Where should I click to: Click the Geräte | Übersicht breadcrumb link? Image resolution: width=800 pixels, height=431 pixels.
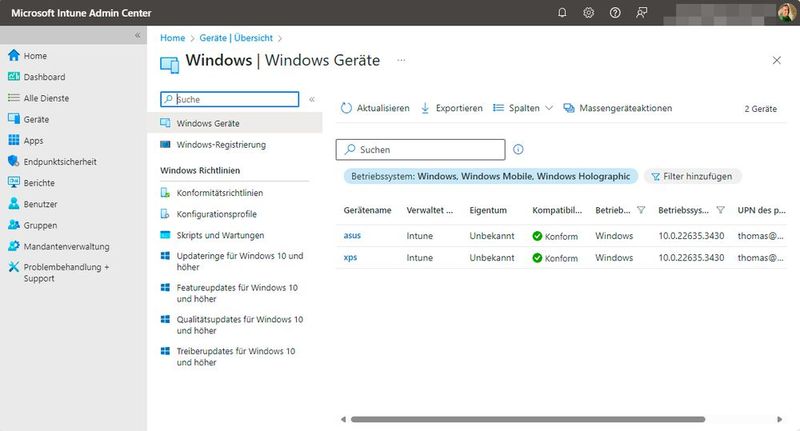[236, 38]
